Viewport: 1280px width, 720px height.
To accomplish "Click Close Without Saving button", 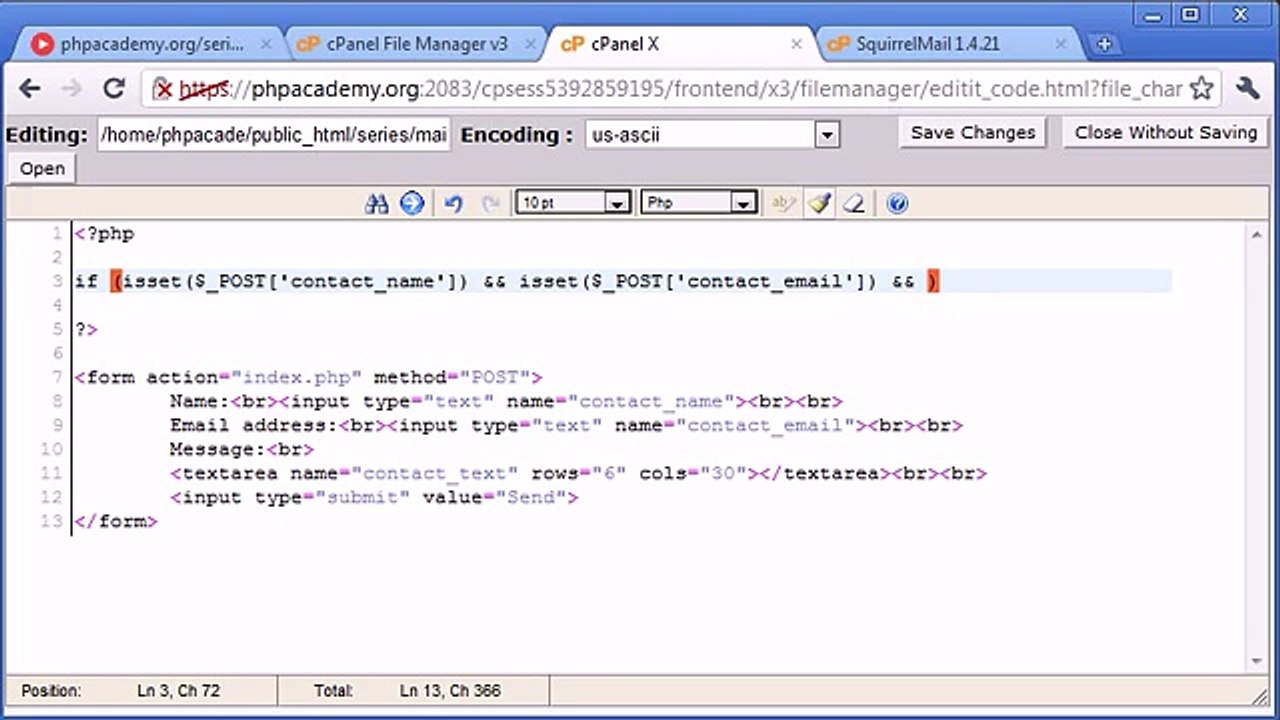I will pyautogui.click(x=1166, y=133).
